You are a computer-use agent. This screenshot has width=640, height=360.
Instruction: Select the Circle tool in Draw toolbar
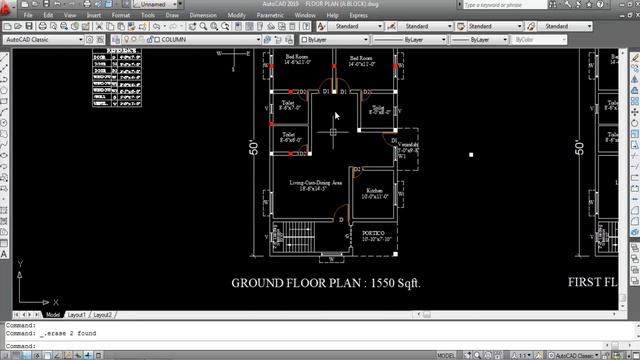coord(4,123)
